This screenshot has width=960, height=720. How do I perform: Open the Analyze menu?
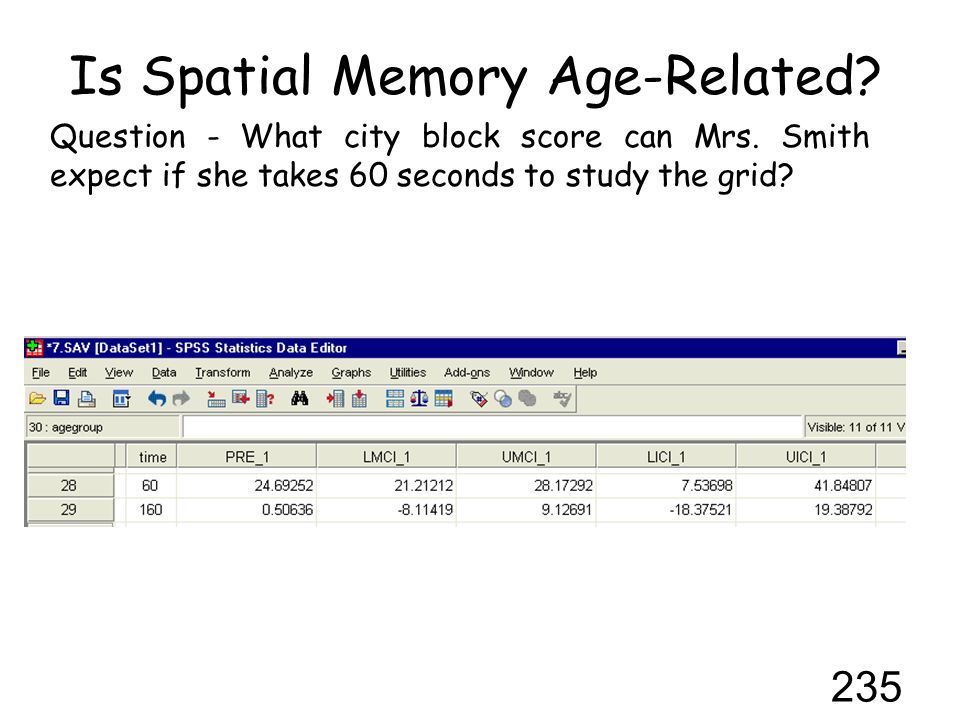pyautogui.click(x=291, y=372)
